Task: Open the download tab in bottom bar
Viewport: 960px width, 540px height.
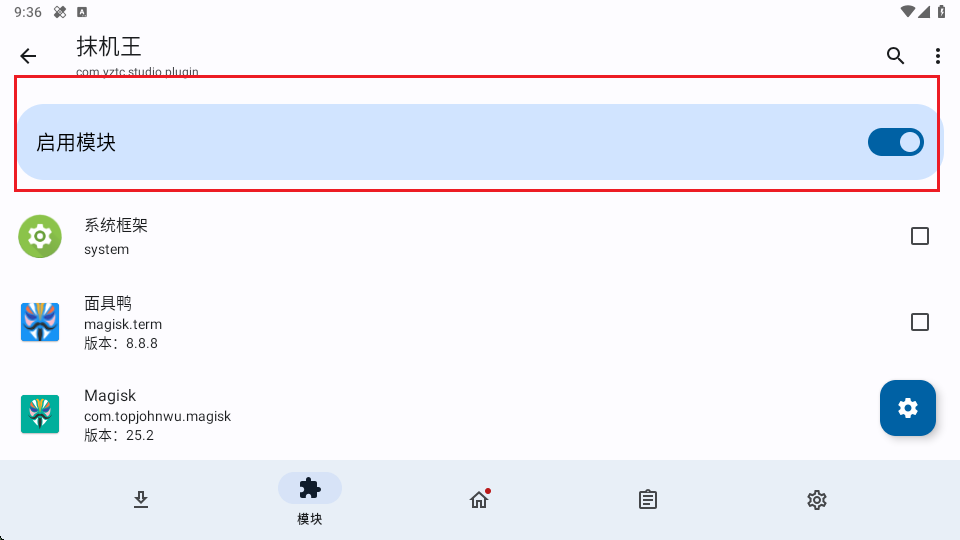Action: tap(141, 500)
